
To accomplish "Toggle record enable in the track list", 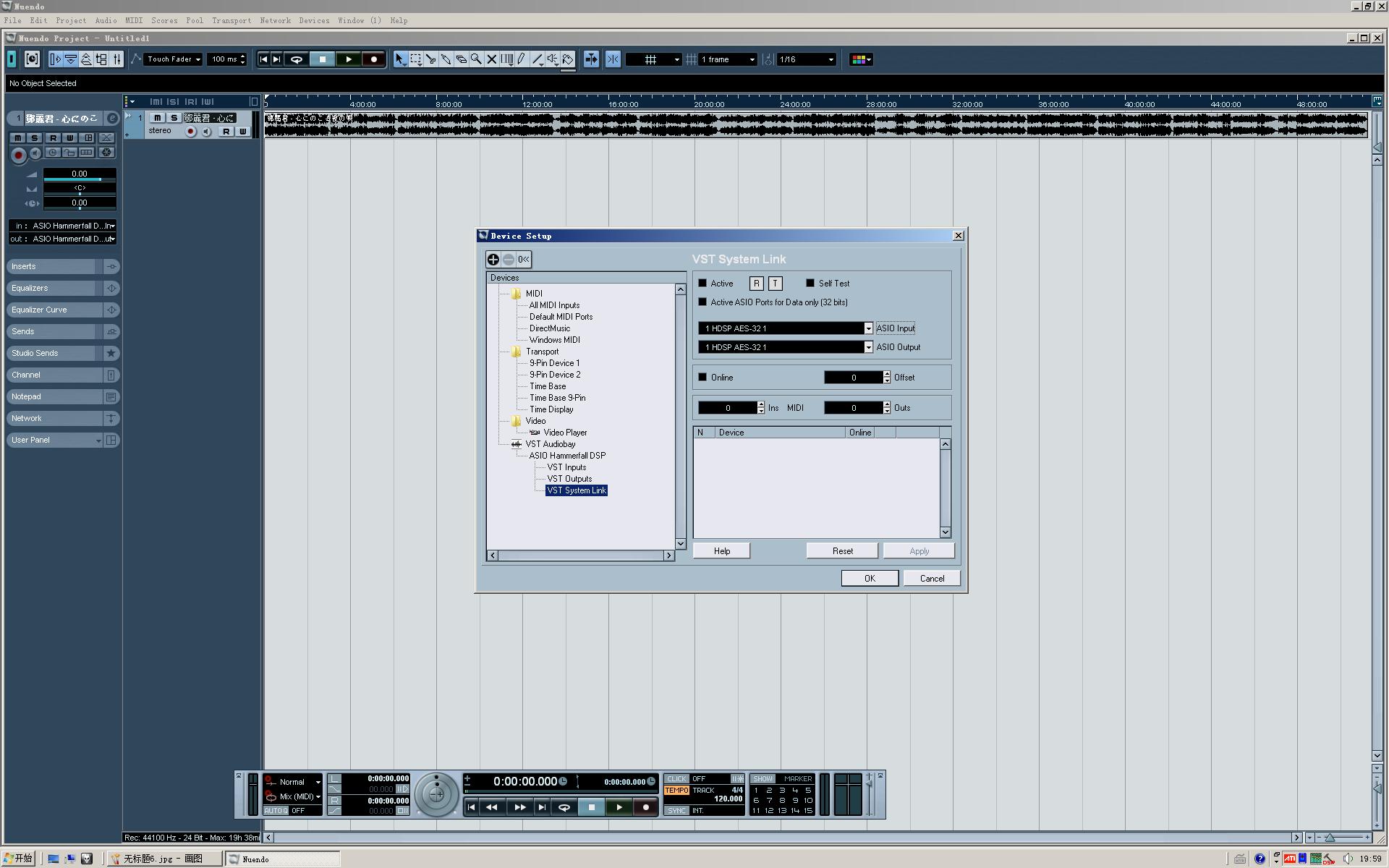I will (191, 132).
